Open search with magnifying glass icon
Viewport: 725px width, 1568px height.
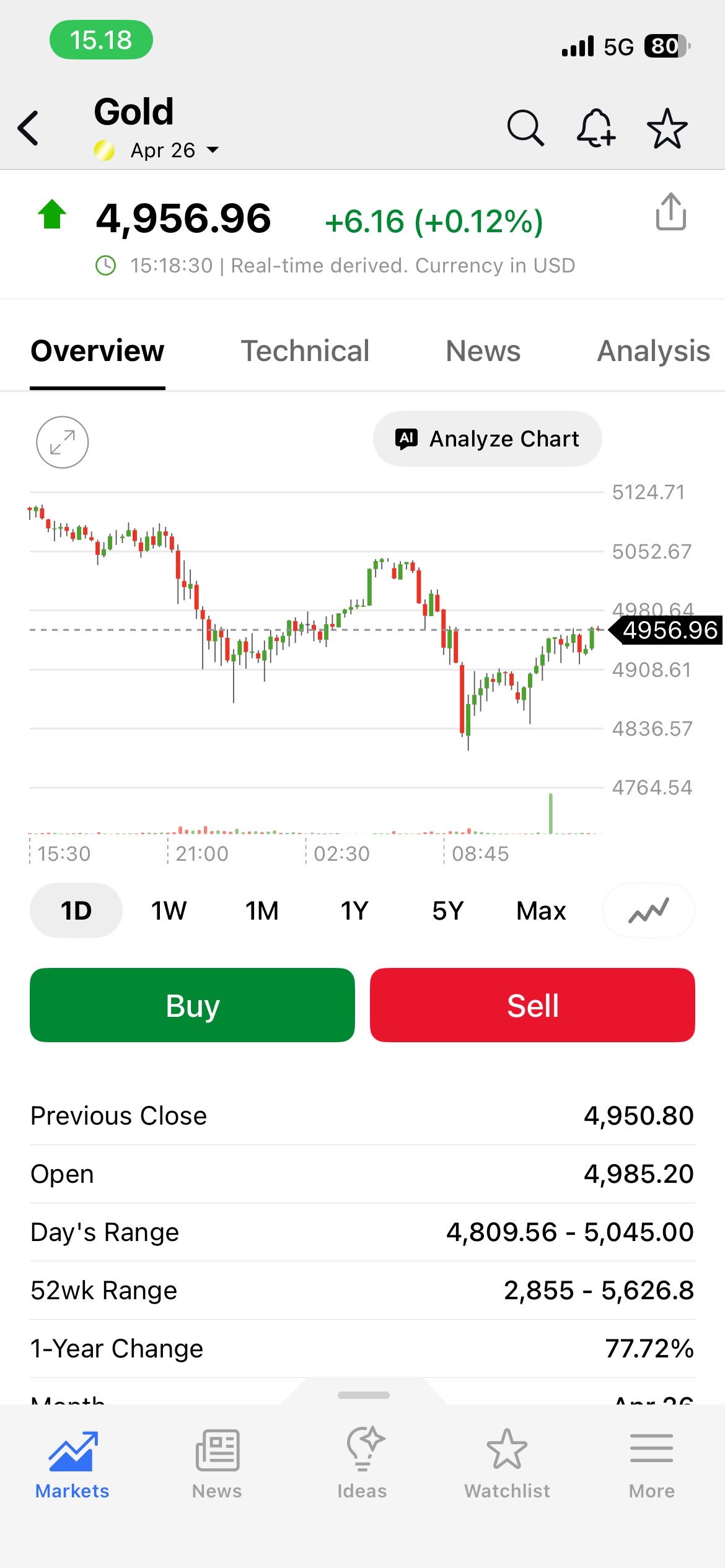pos(525,128)
